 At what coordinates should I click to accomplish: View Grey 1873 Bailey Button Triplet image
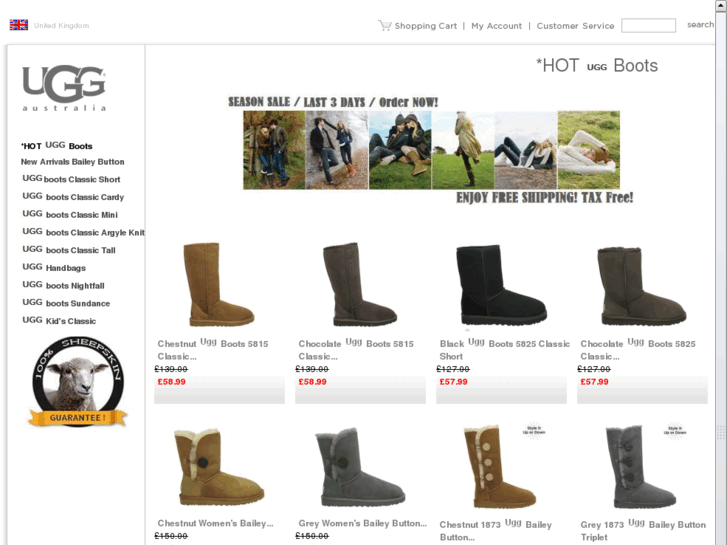click(641, 467)
